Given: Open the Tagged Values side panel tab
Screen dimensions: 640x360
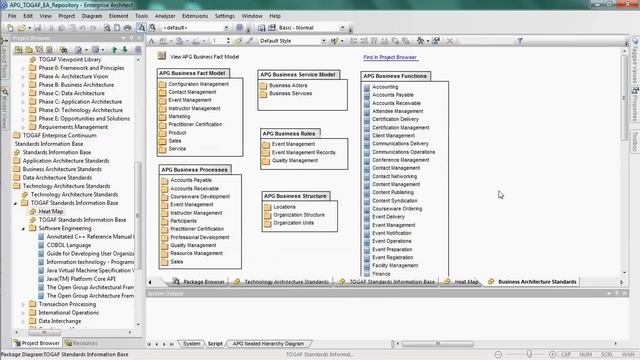Looking at the screenshot, I should 635,61.
